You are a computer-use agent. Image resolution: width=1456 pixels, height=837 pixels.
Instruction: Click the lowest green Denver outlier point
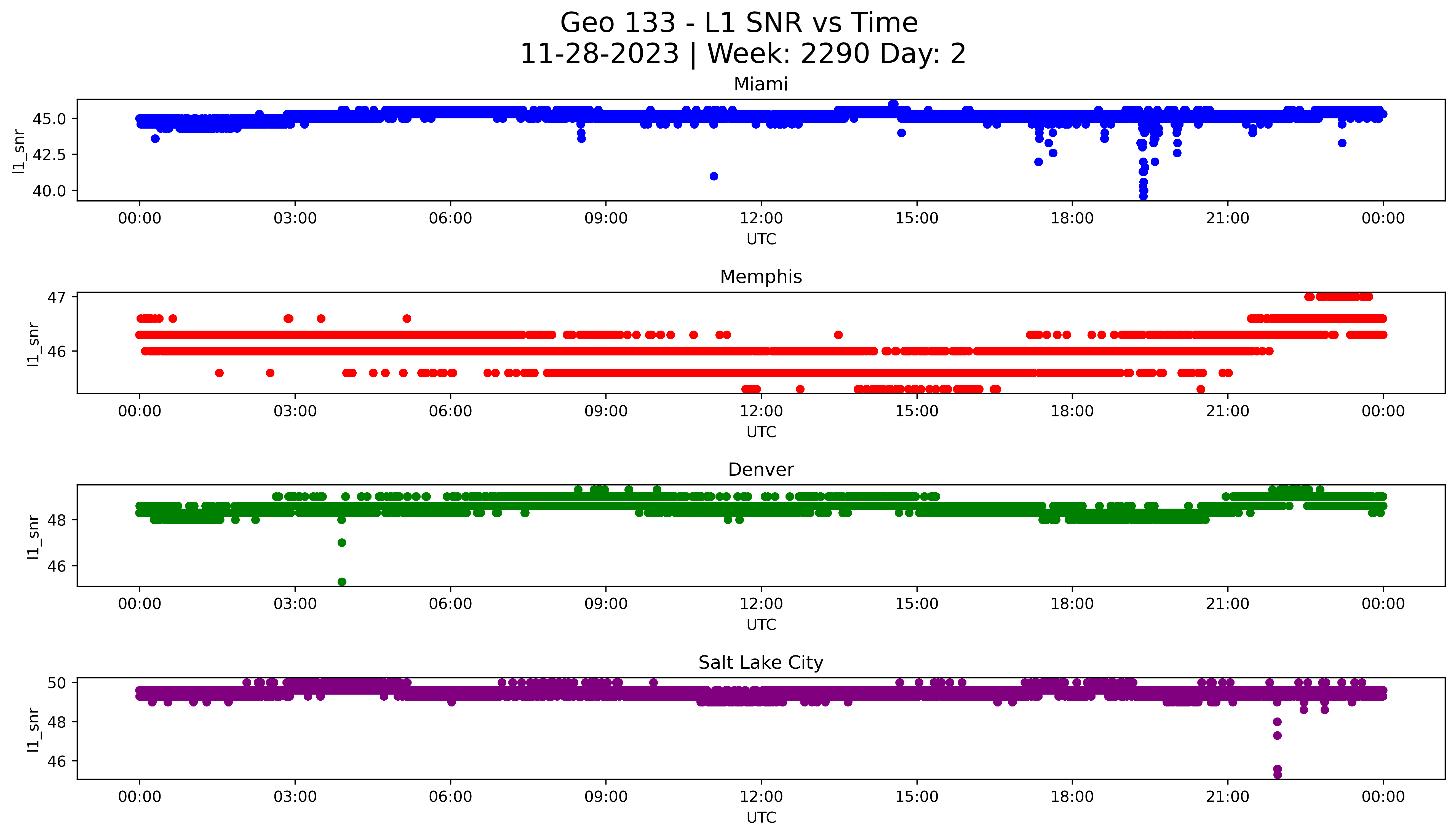(342, 582)
